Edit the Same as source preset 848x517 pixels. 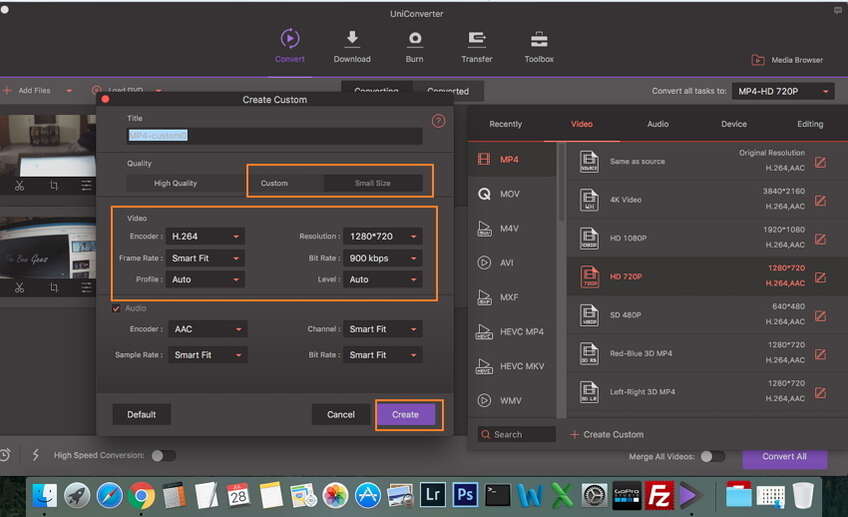pos(820,162)
